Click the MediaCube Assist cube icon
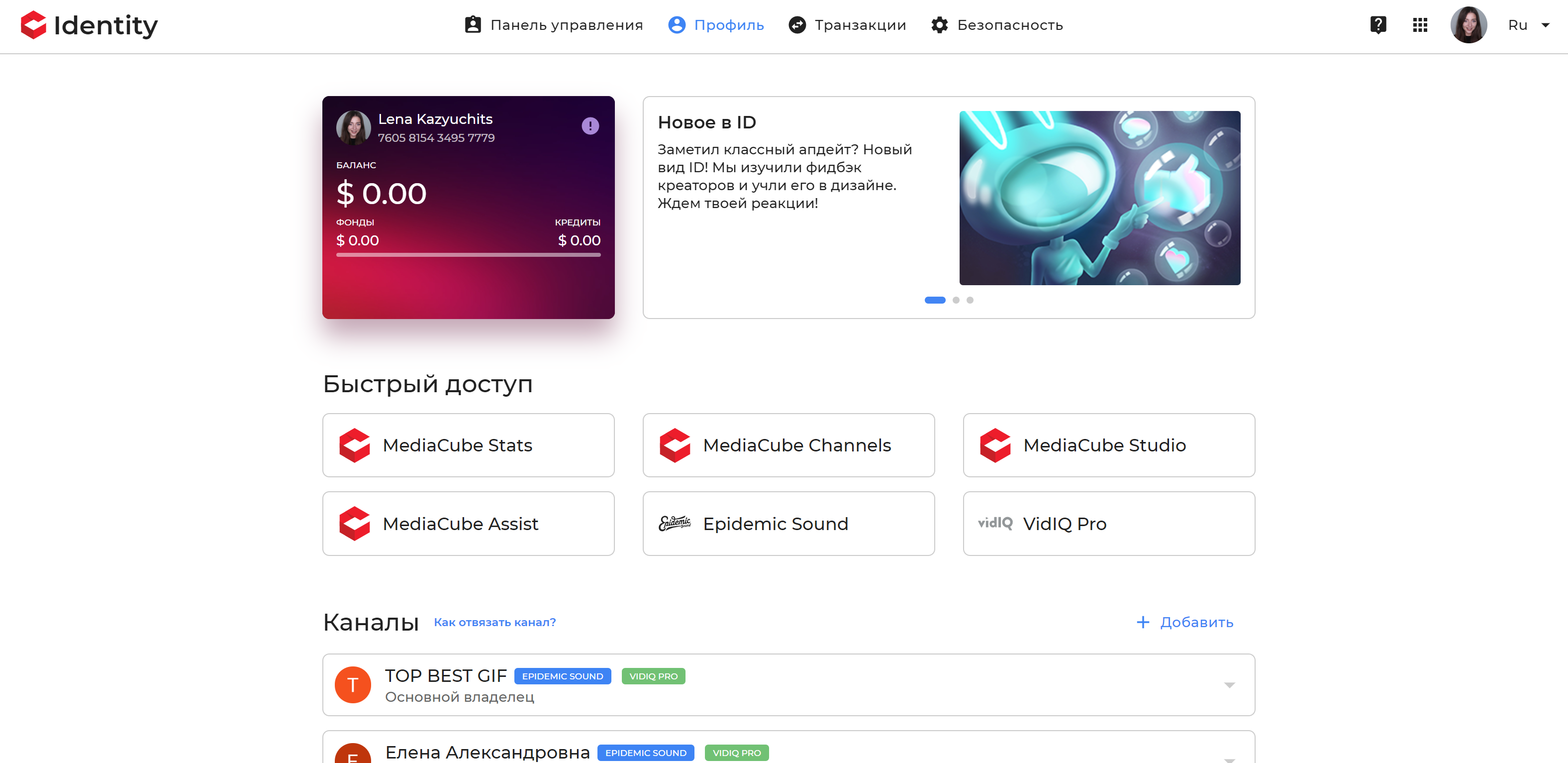 [x=355, y=524]
